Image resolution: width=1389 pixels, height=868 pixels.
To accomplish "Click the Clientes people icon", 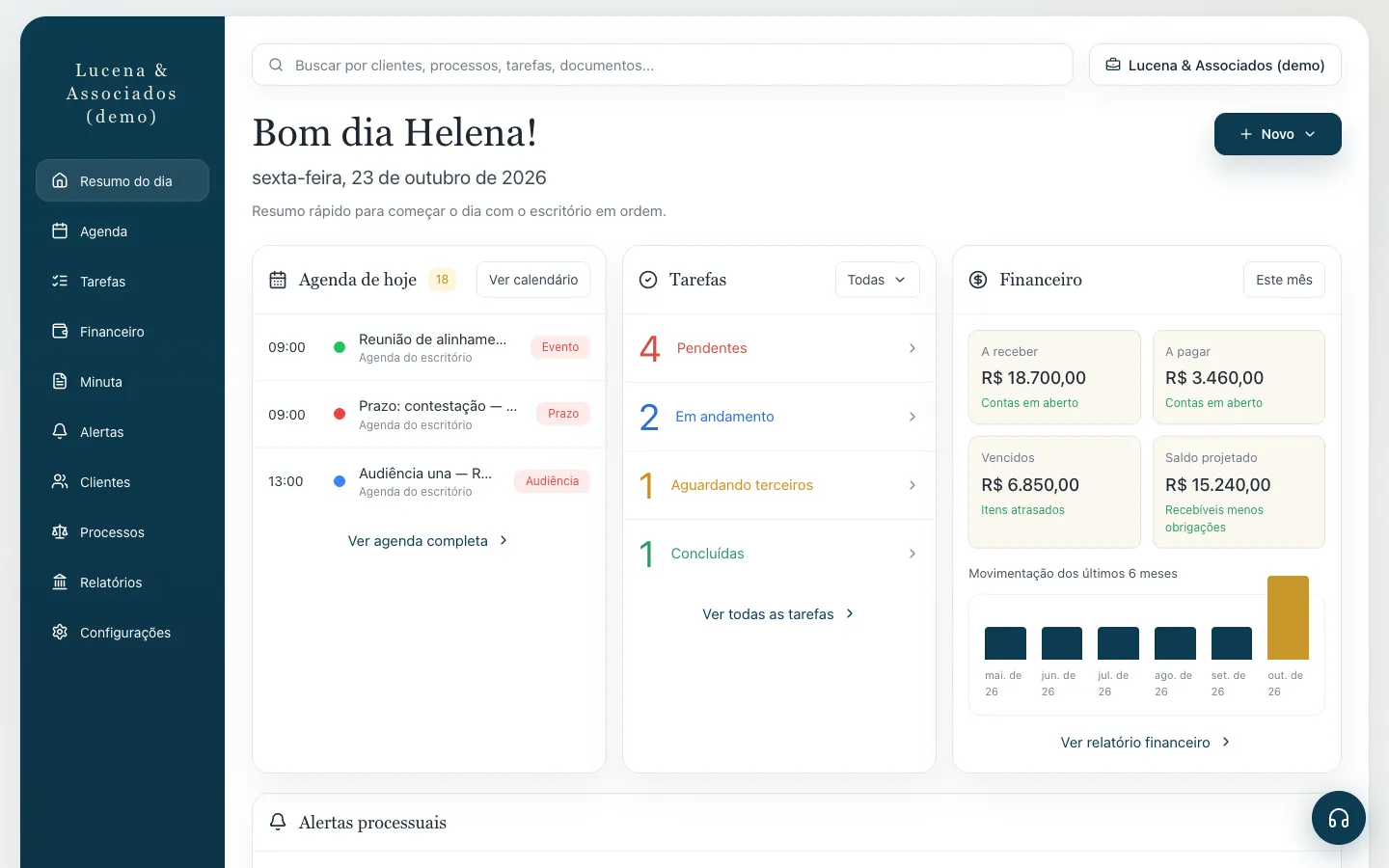I will [x=60, y=482].
